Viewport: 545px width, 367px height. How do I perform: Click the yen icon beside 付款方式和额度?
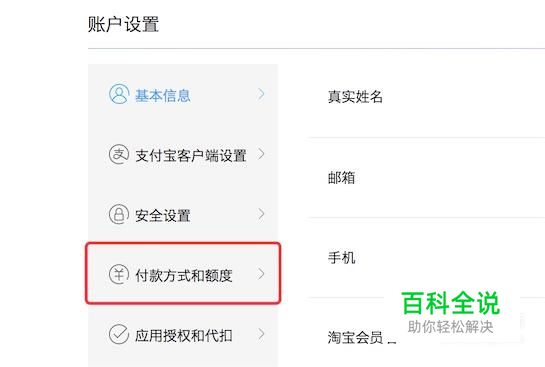119,274
